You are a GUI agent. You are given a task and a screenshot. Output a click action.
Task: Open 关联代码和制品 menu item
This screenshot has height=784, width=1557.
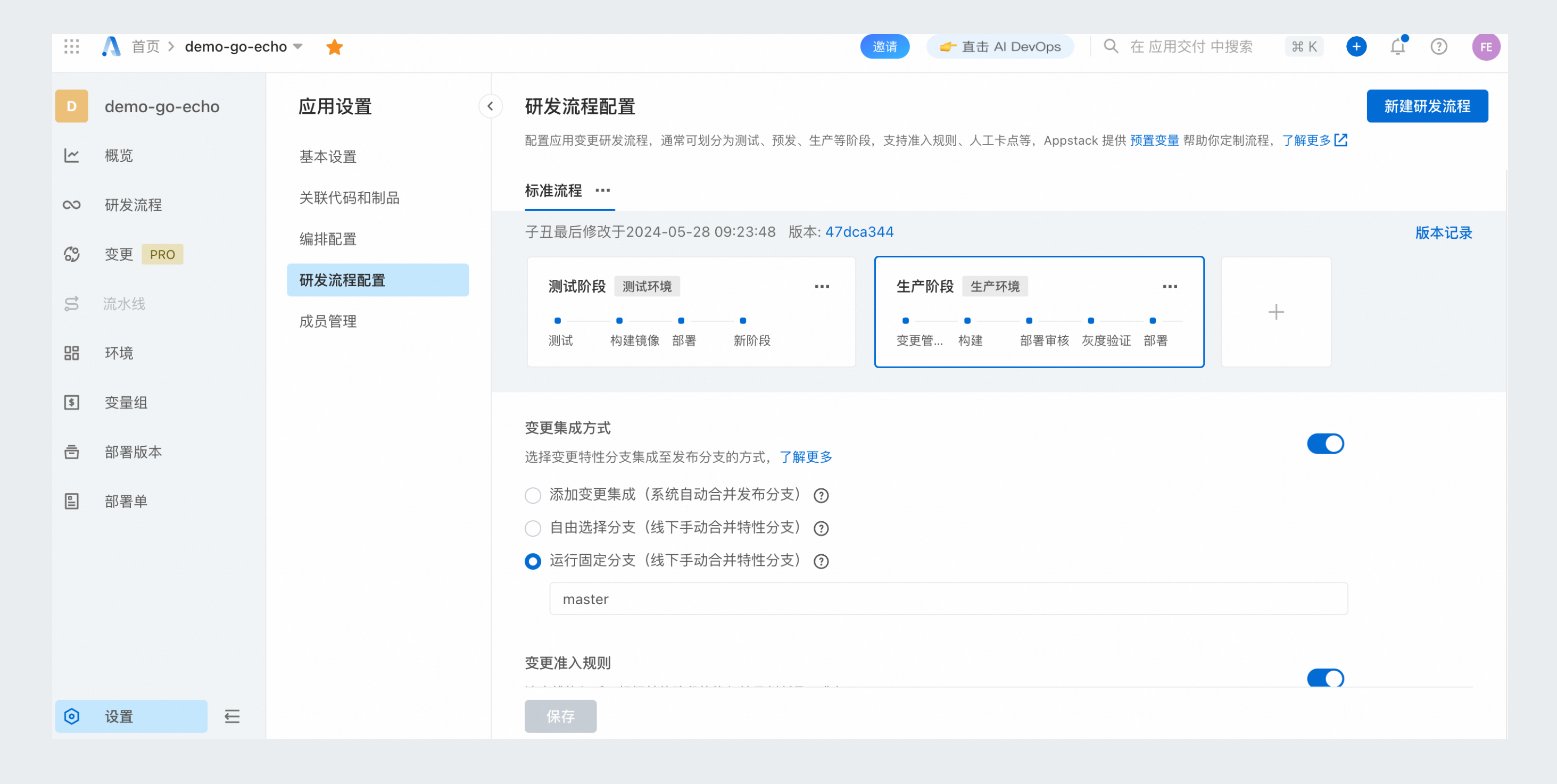pyautogui.click(x=378, y=197)
